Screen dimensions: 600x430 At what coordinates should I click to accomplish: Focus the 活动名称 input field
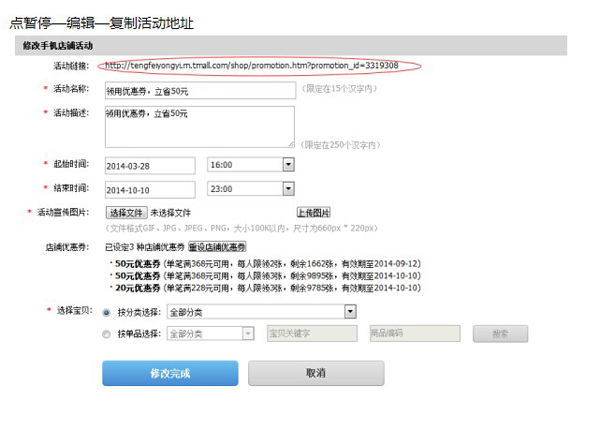pos(200,91)
